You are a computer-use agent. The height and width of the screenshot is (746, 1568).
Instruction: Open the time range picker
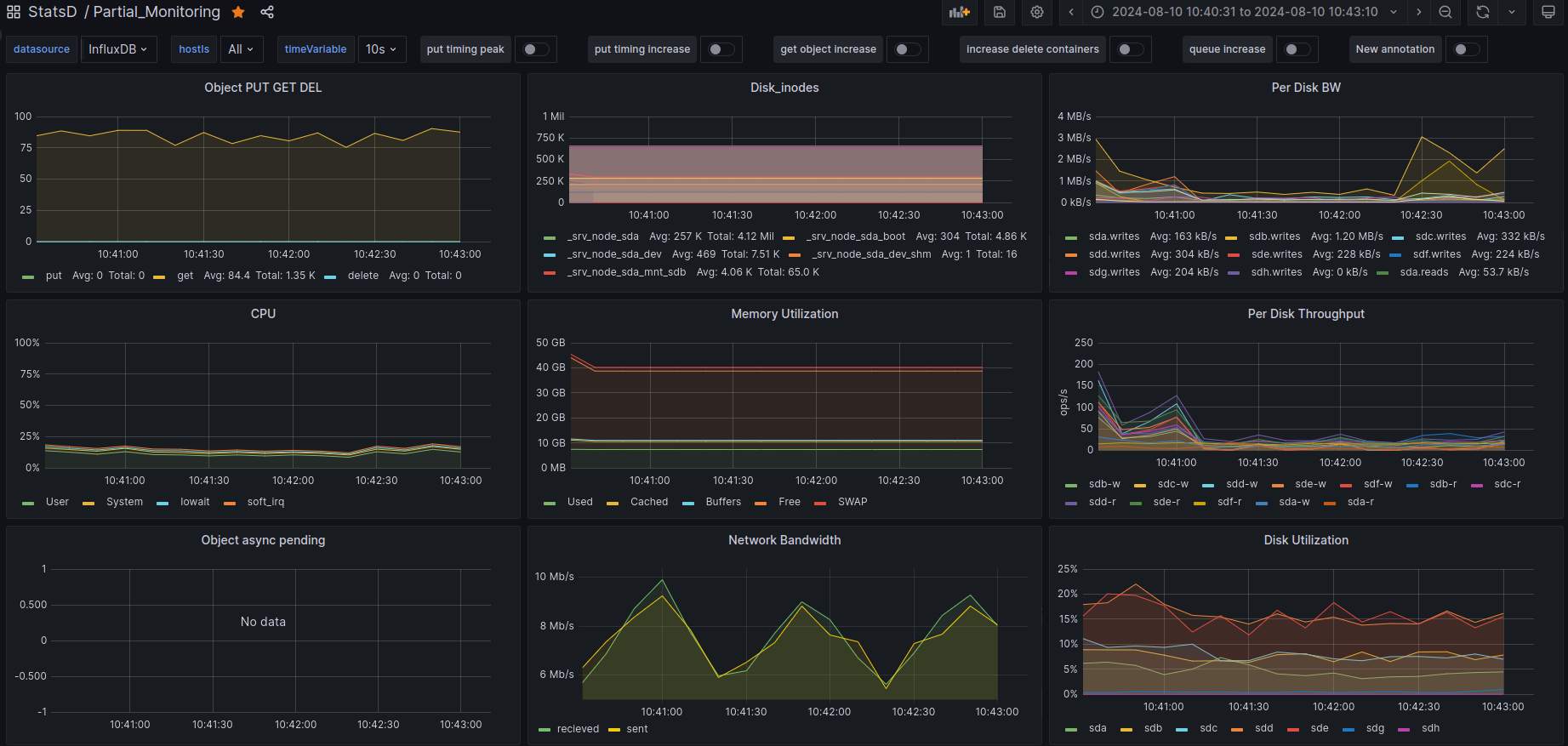coord(1245,12)
